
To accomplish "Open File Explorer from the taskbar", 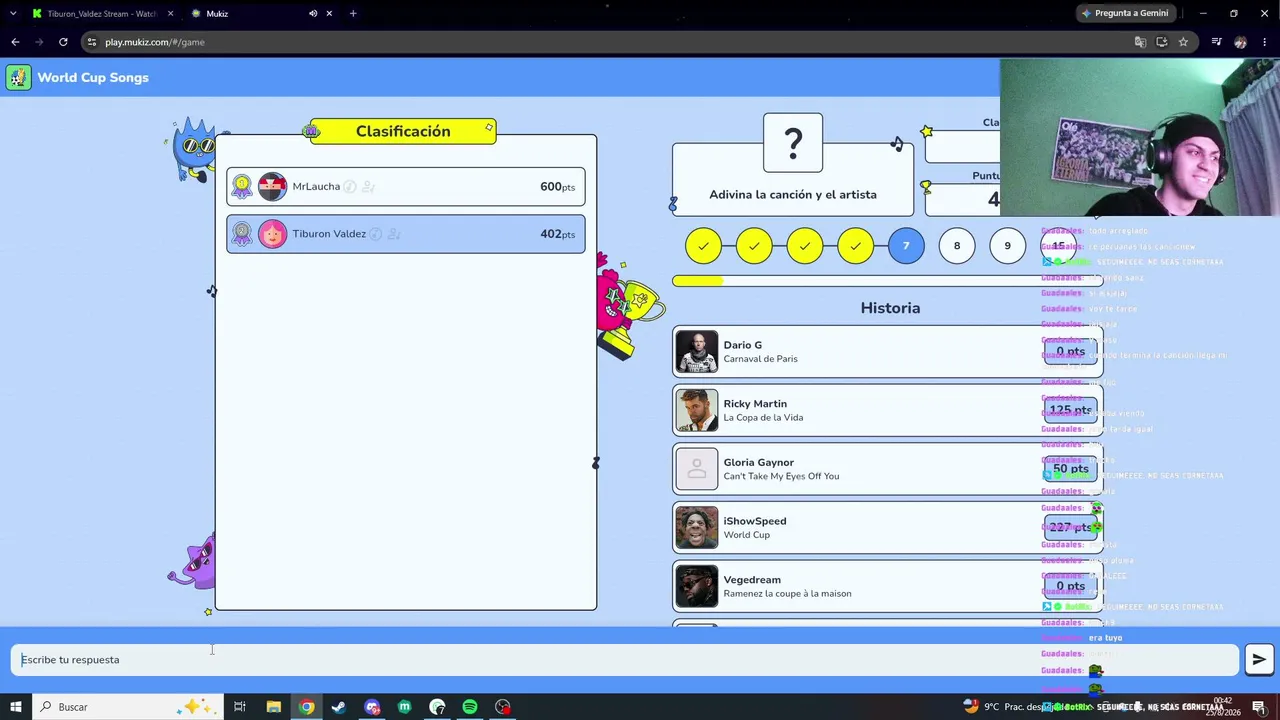I will [x=273, y=707].
